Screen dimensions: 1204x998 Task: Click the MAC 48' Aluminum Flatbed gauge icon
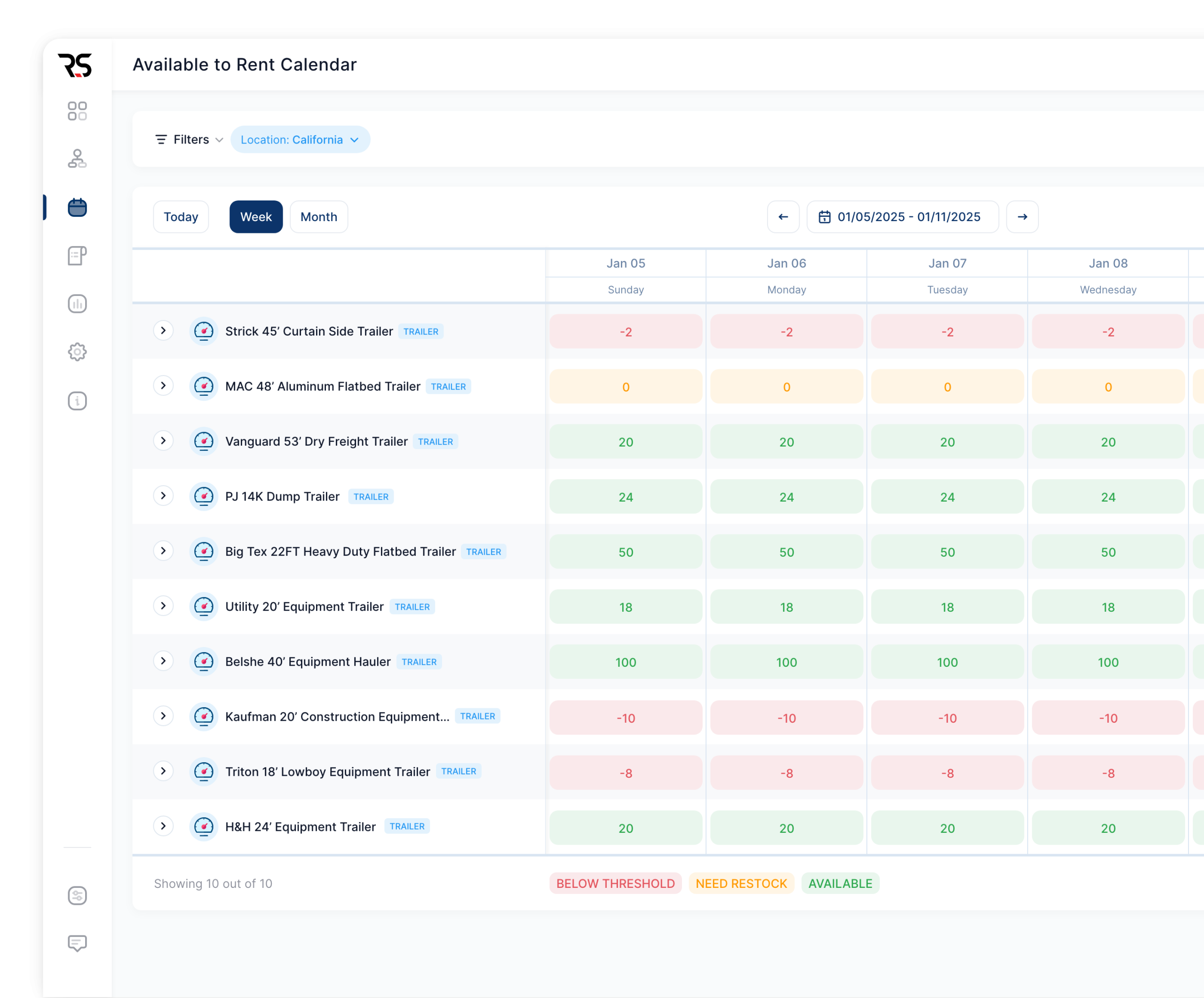204,386
